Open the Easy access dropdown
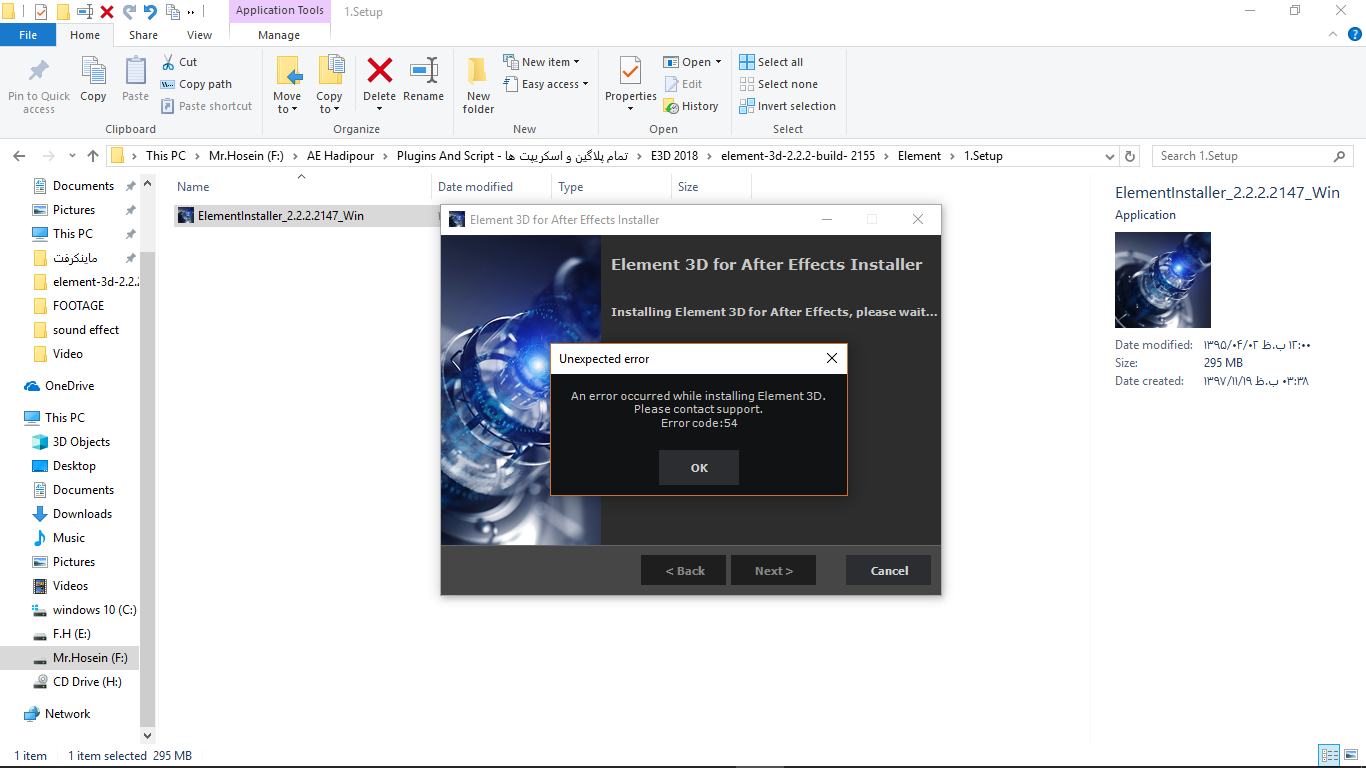 (x=546, y=84)
